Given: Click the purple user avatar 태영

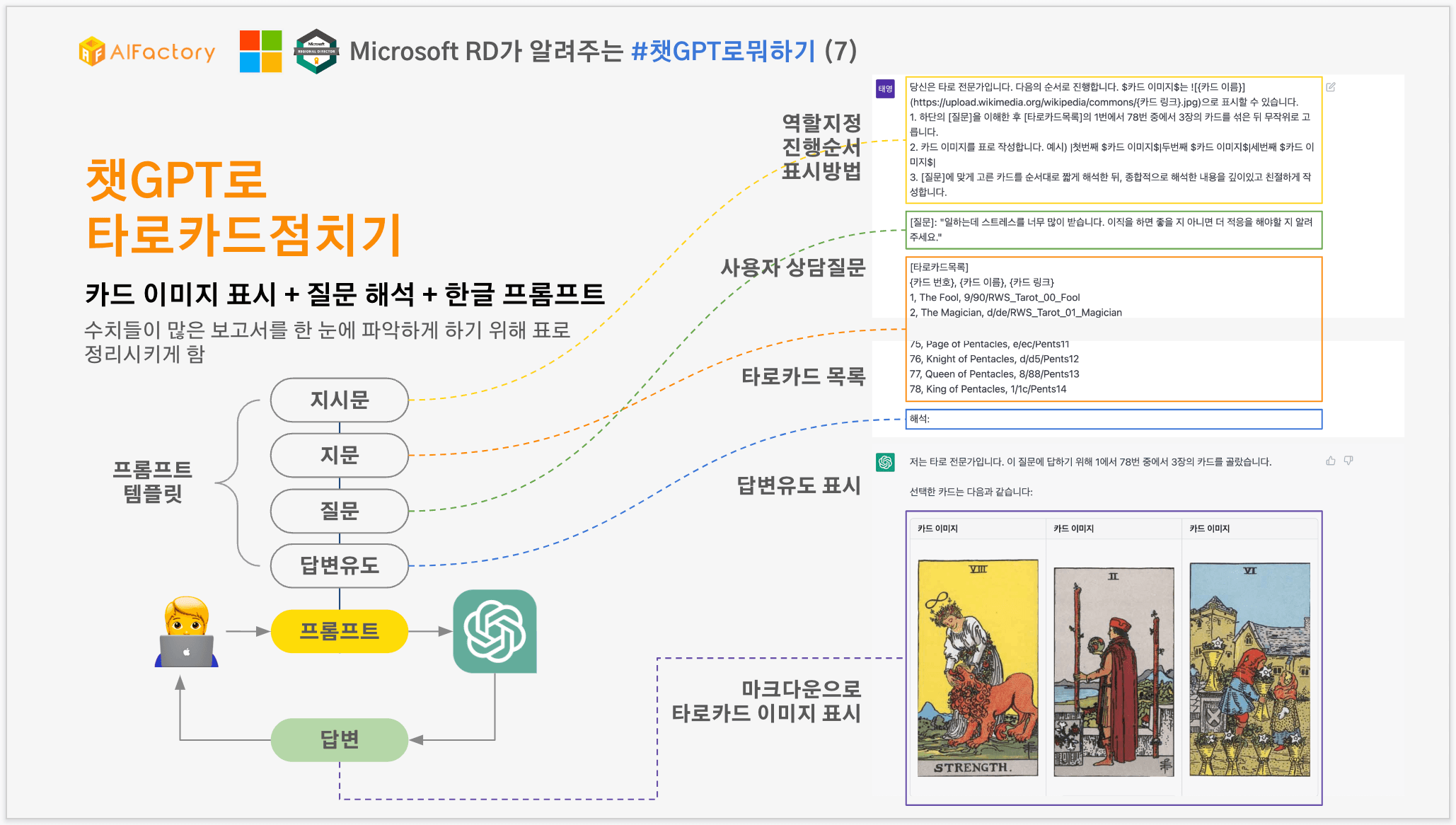Looking at the screenshot, I should pyautogui.click(x=885, y=88).
